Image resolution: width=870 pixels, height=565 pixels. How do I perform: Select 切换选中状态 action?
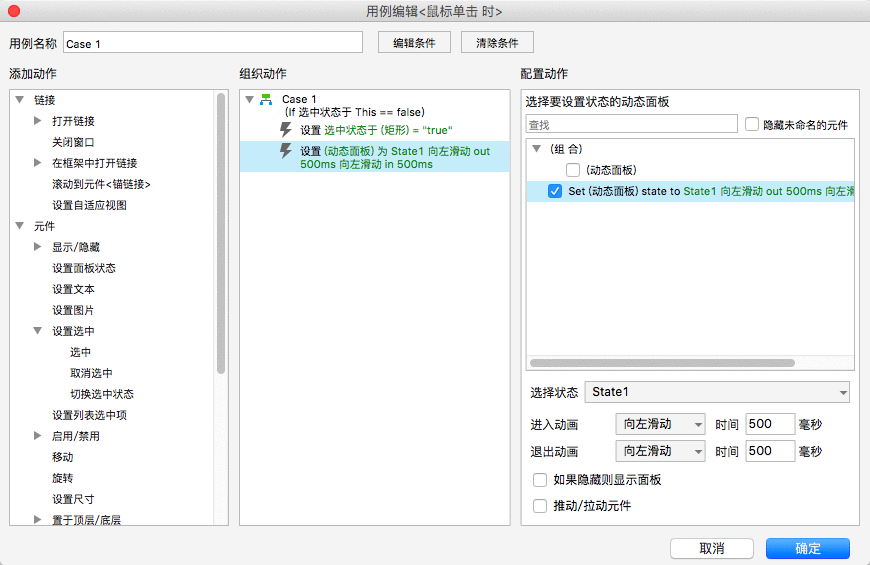pos(102,394)
